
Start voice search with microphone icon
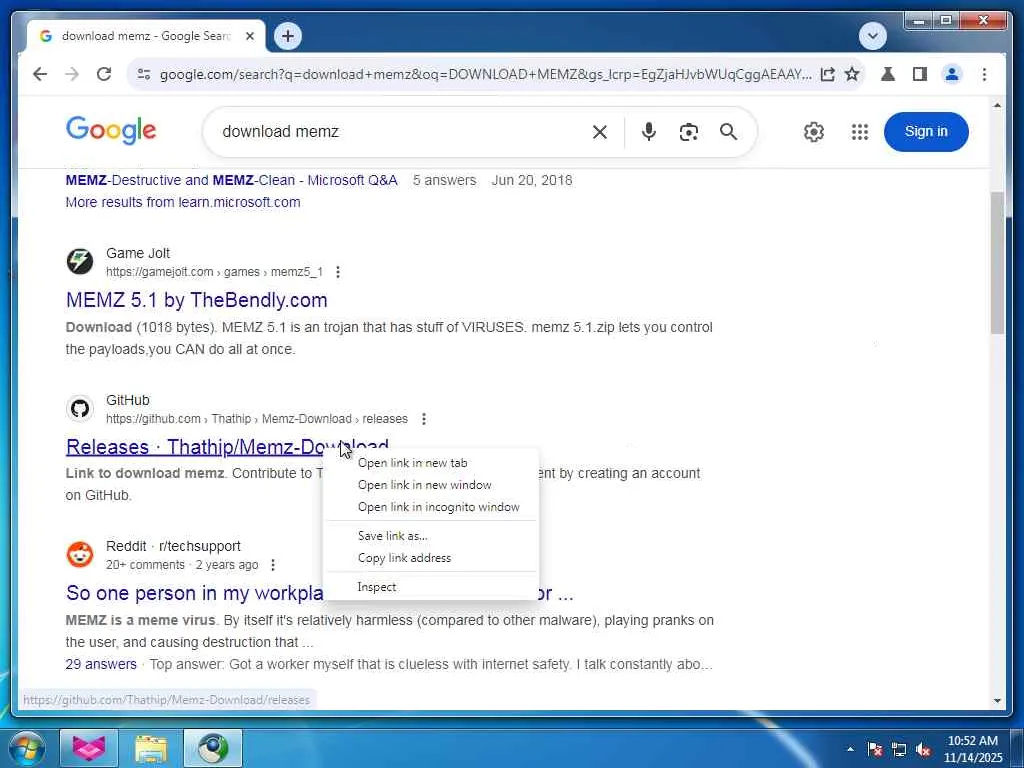(648, 132)
